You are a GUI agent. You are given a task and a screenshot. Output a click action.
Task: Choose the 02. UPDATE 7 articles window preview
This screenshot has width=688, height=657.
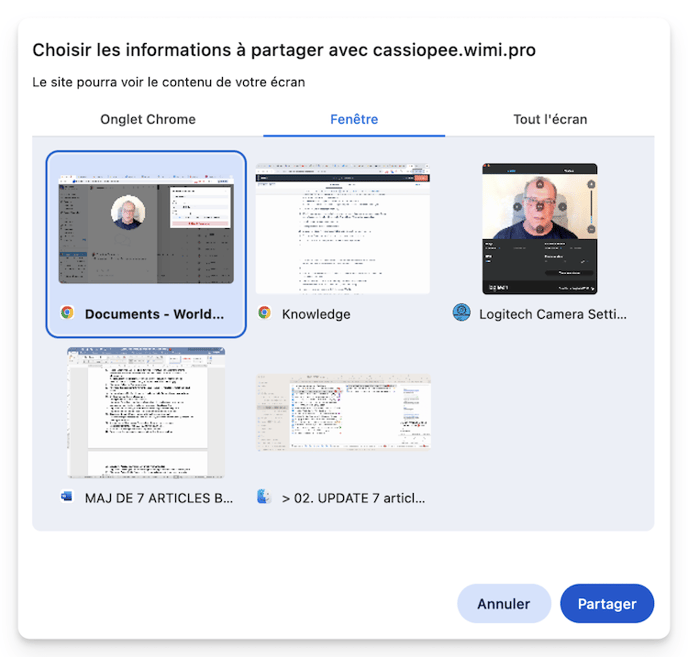tap(343, 413)
